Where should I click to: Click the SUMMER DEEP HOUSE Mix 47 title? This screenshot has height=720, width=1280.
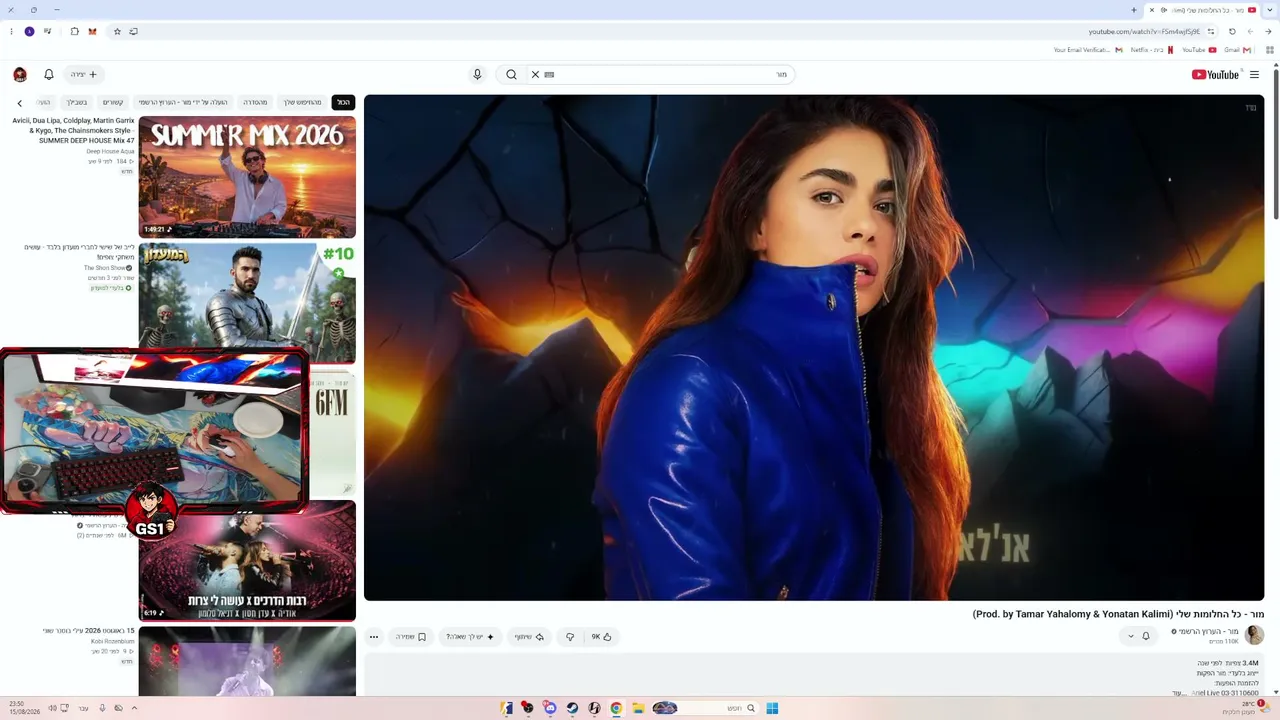tap(73, 131)
